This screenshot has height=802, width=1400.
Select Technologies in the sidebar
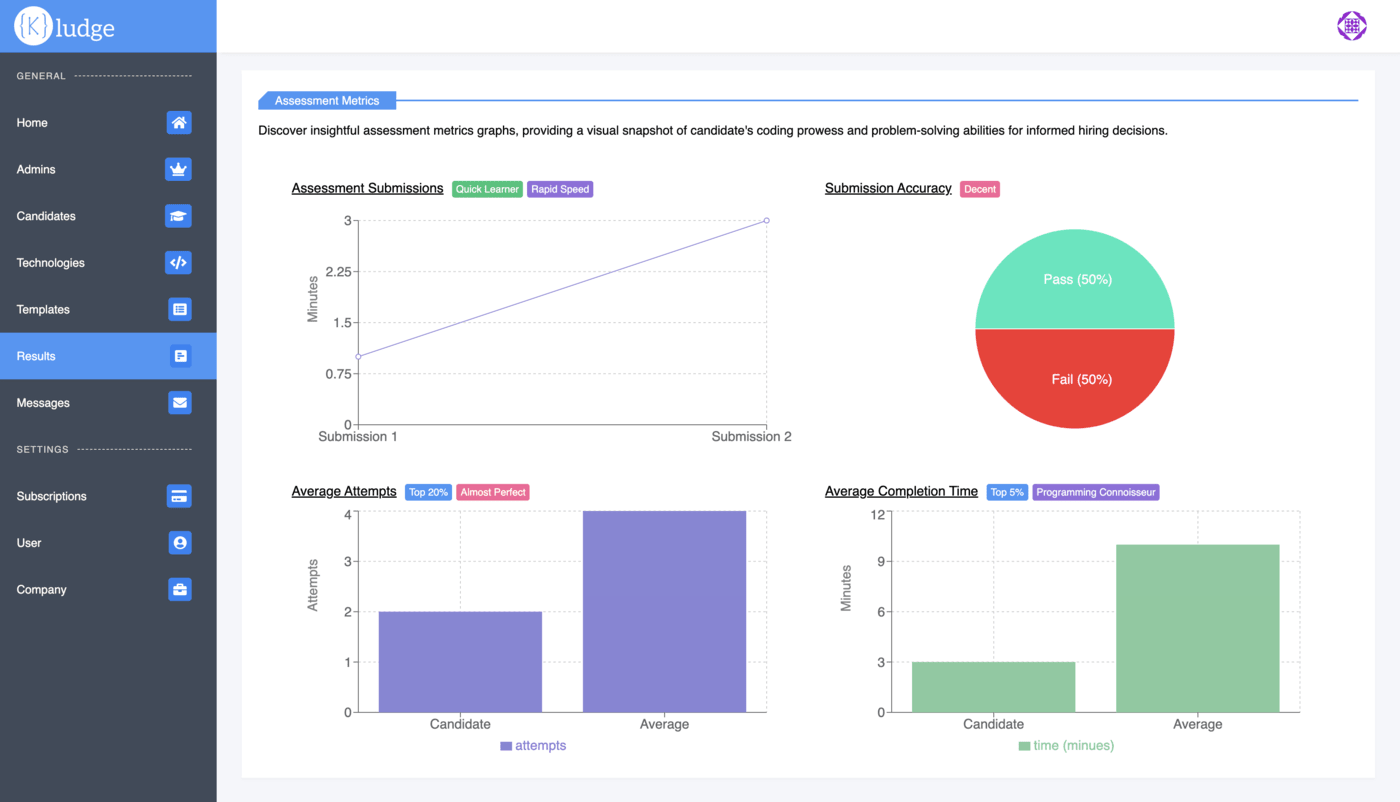108,263
